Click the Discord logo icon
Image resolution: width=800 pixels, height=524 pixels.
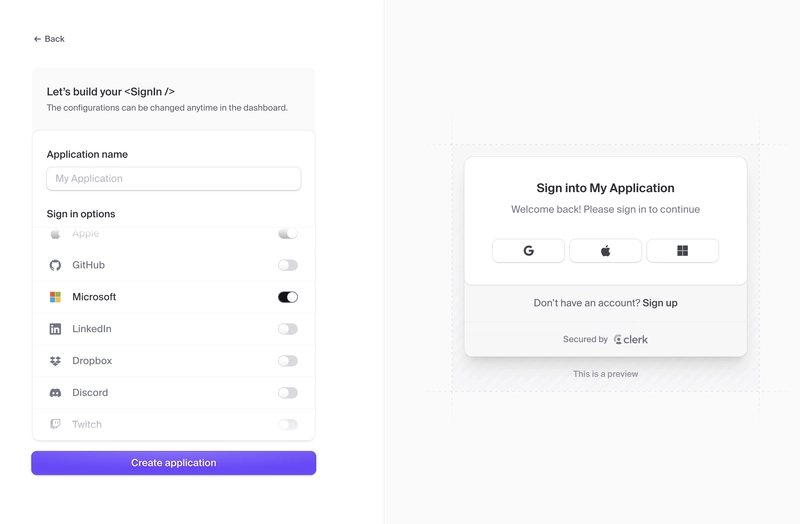pos(55,393)
